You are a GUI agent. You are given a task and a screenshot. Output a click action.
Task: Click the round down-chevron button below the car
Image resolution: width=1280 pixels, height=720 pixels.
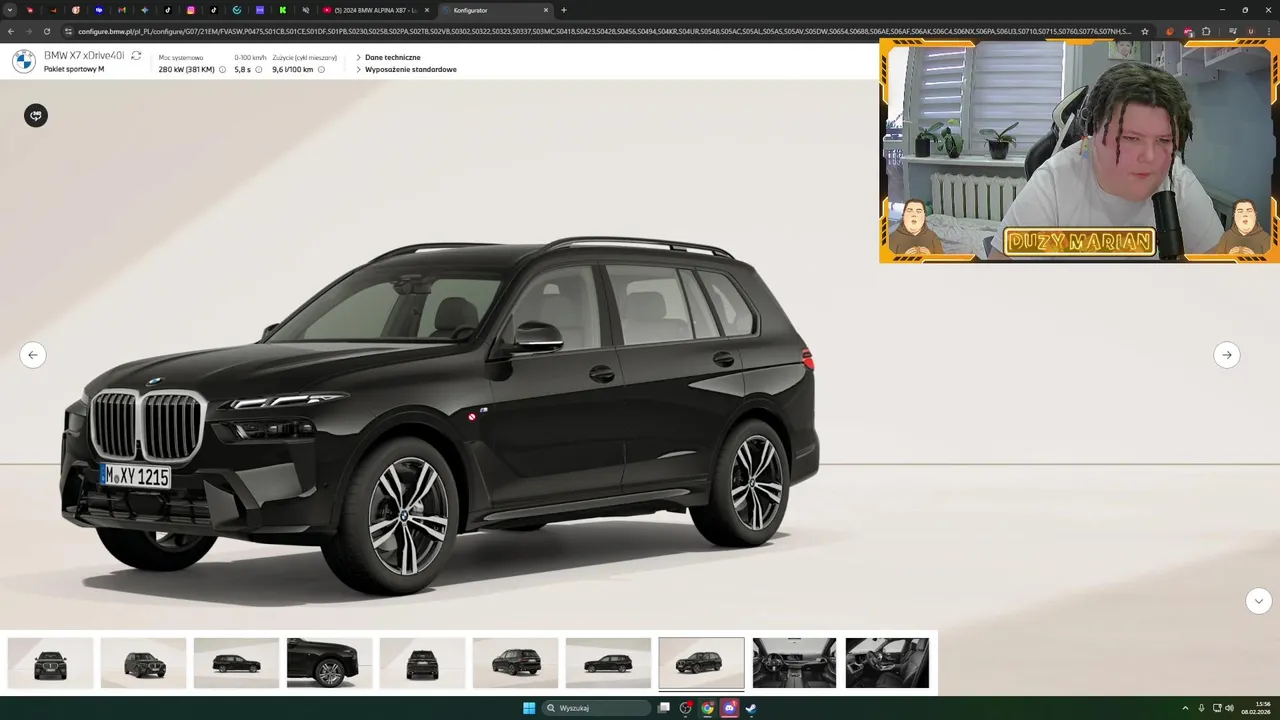coord(1258,601)
